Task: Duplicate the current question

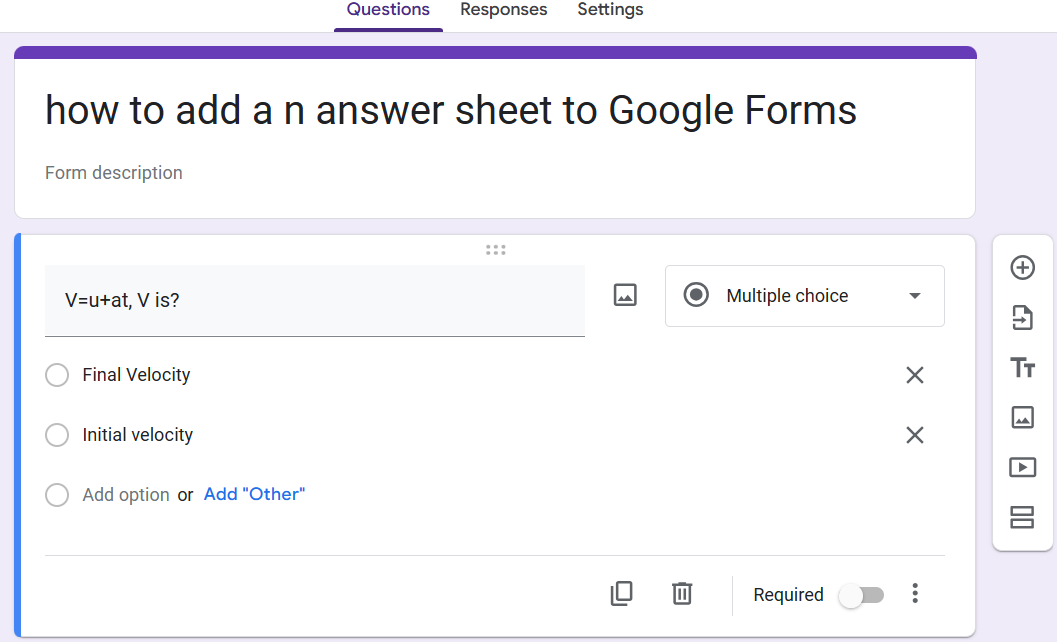Action: point(621,594)
